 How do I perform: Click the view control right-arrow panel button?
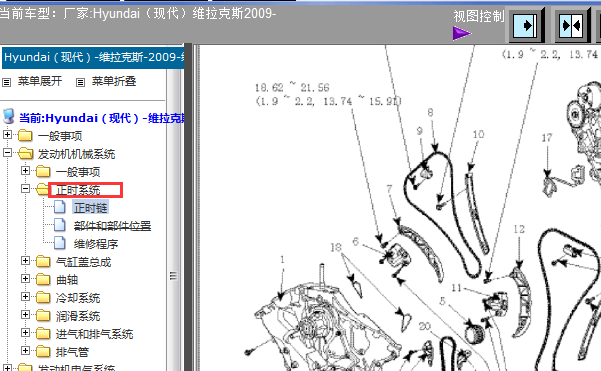[526, 25]
